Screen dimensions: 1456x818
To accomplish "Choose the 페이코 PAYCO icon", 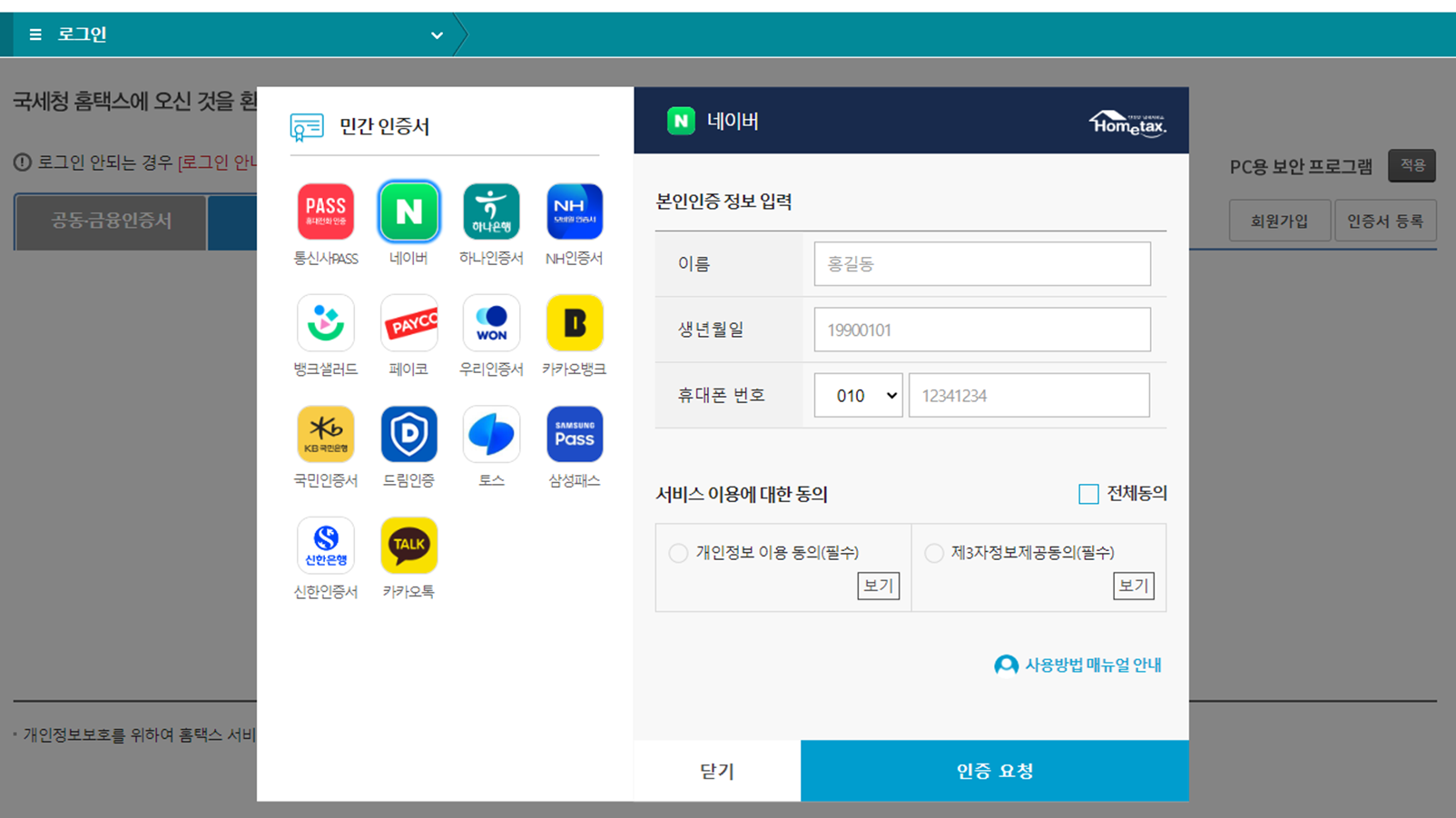I will [408, 323].
